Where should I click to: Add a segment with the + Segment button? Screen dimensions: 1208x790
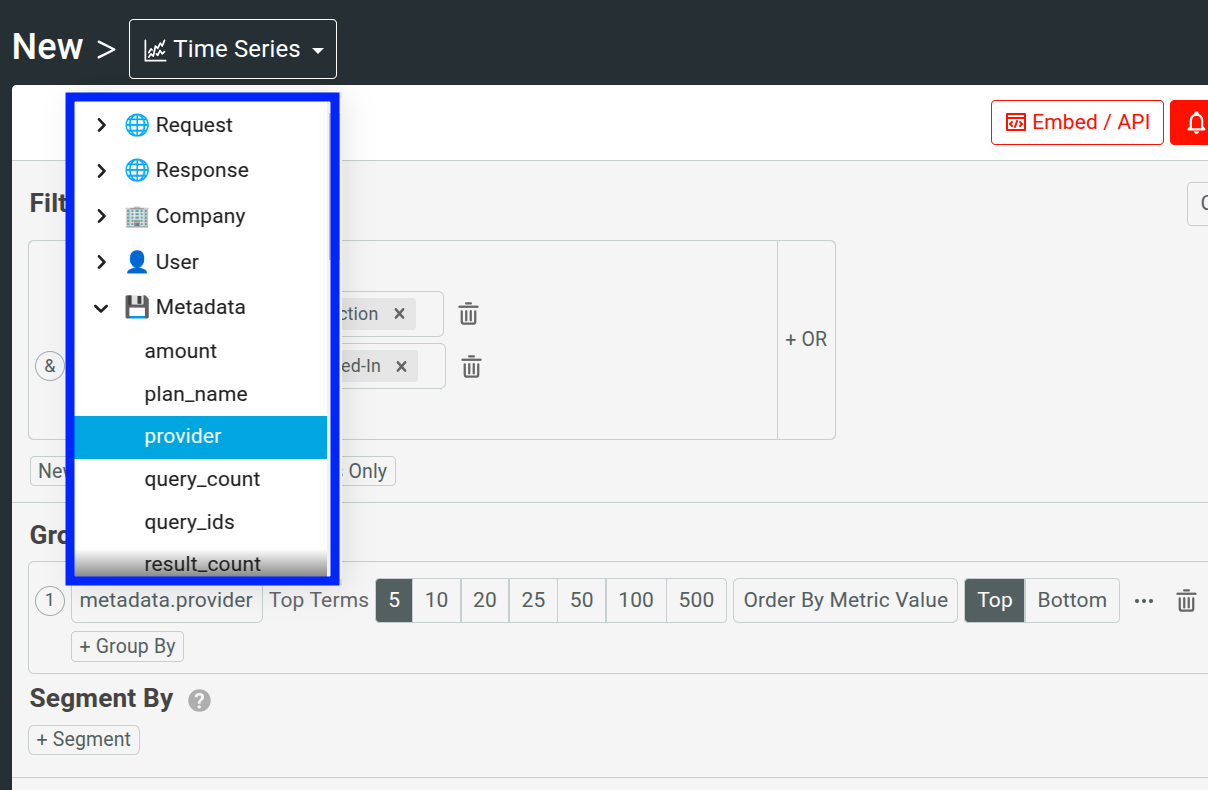83,739
